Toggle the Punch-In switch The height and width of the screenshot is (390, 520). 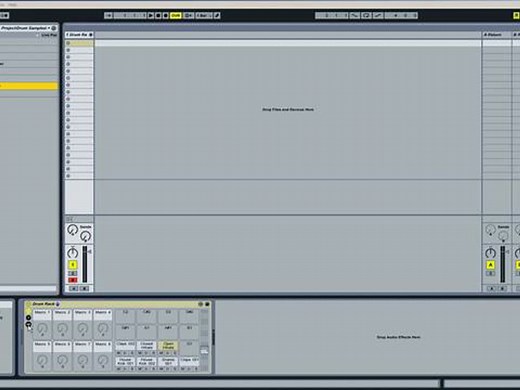click(x=354, y=15)
